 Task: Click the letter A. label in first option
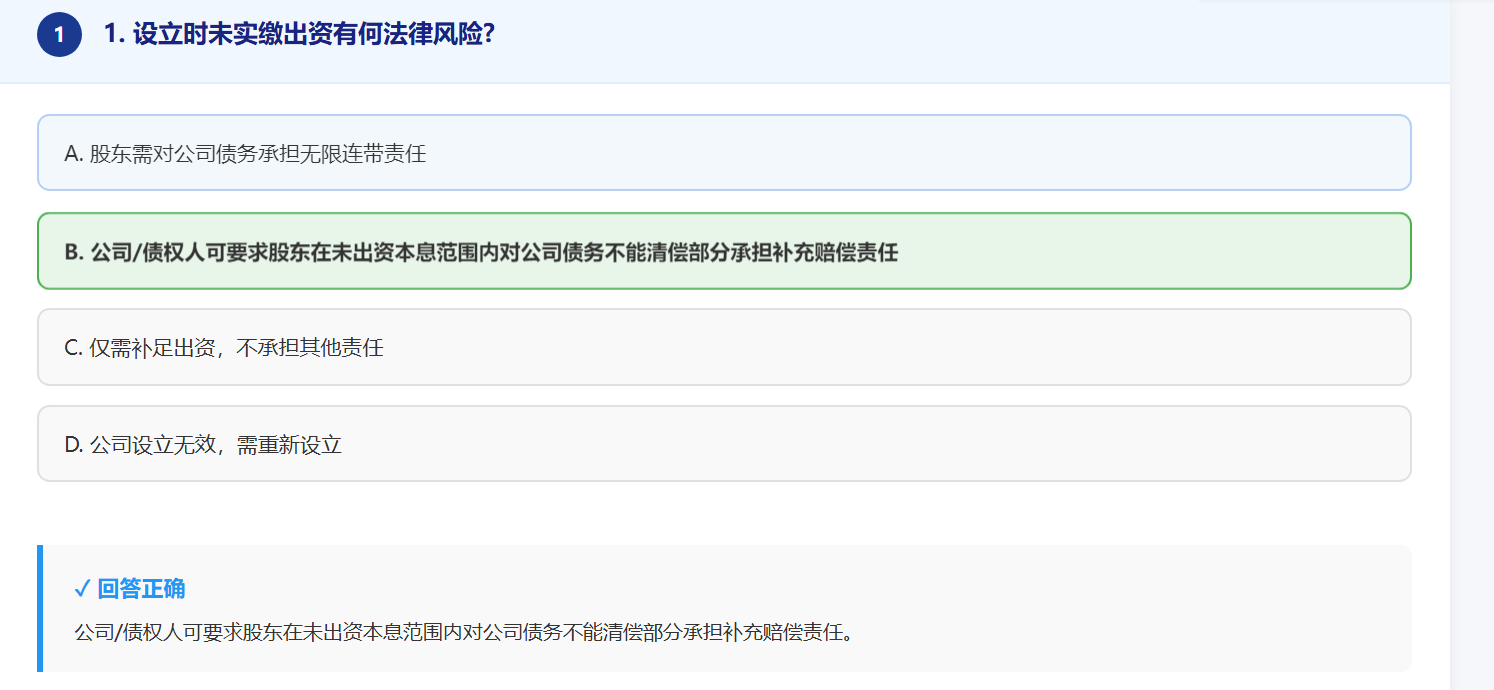click(x=73, y=154)
